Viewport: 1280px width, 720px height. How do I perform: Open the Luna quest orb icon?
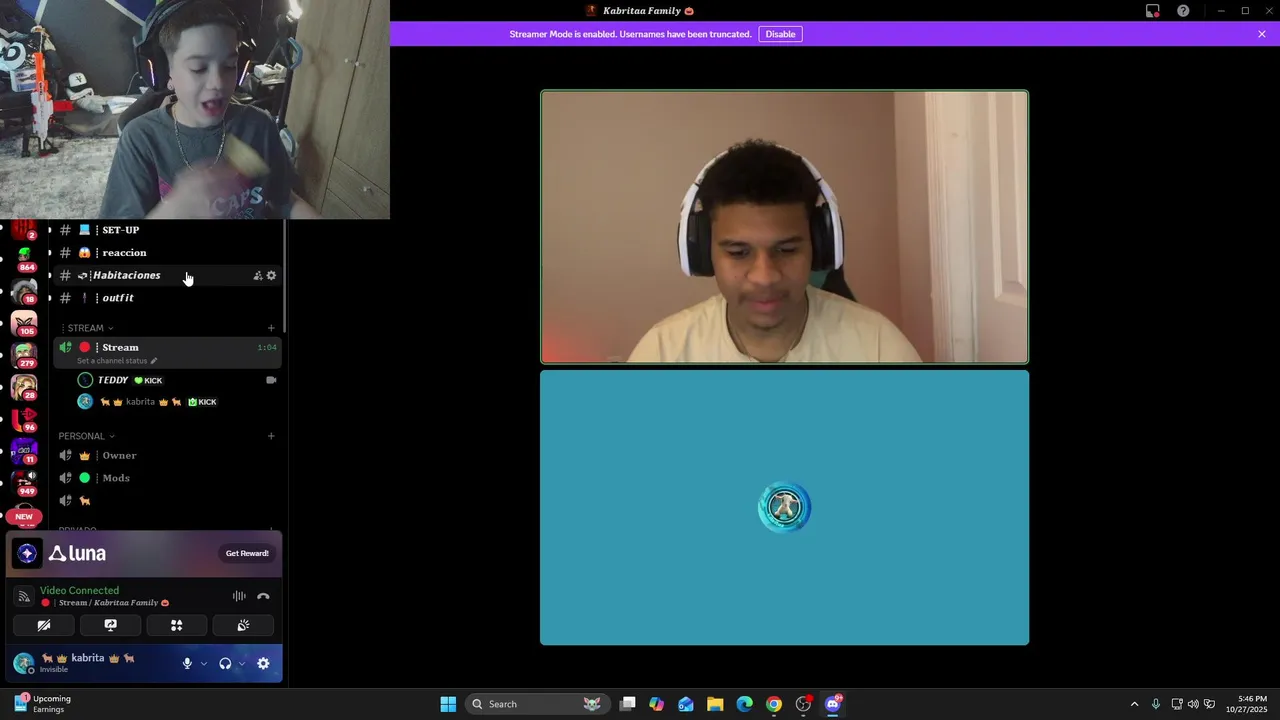27,553
